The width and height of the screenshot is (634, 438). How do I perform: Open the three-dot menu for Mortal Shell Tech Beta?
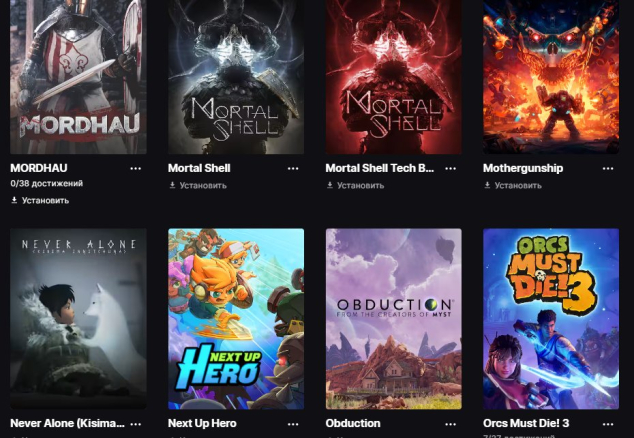coord(450,168)
